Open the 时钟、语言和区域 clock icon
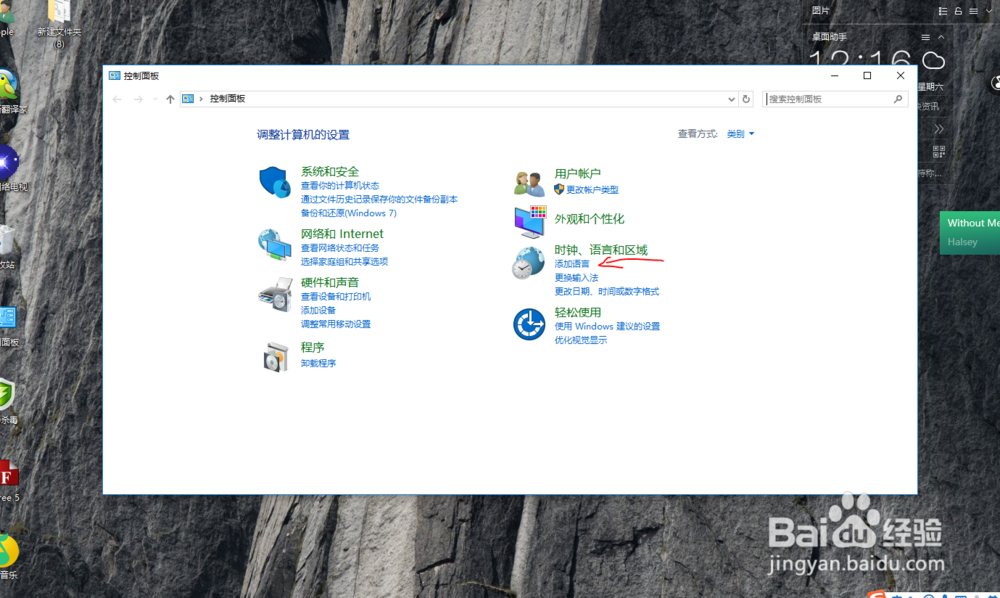Image resolution: width=1000 pixels, height=598 pixels. click(x=528, y=263)
